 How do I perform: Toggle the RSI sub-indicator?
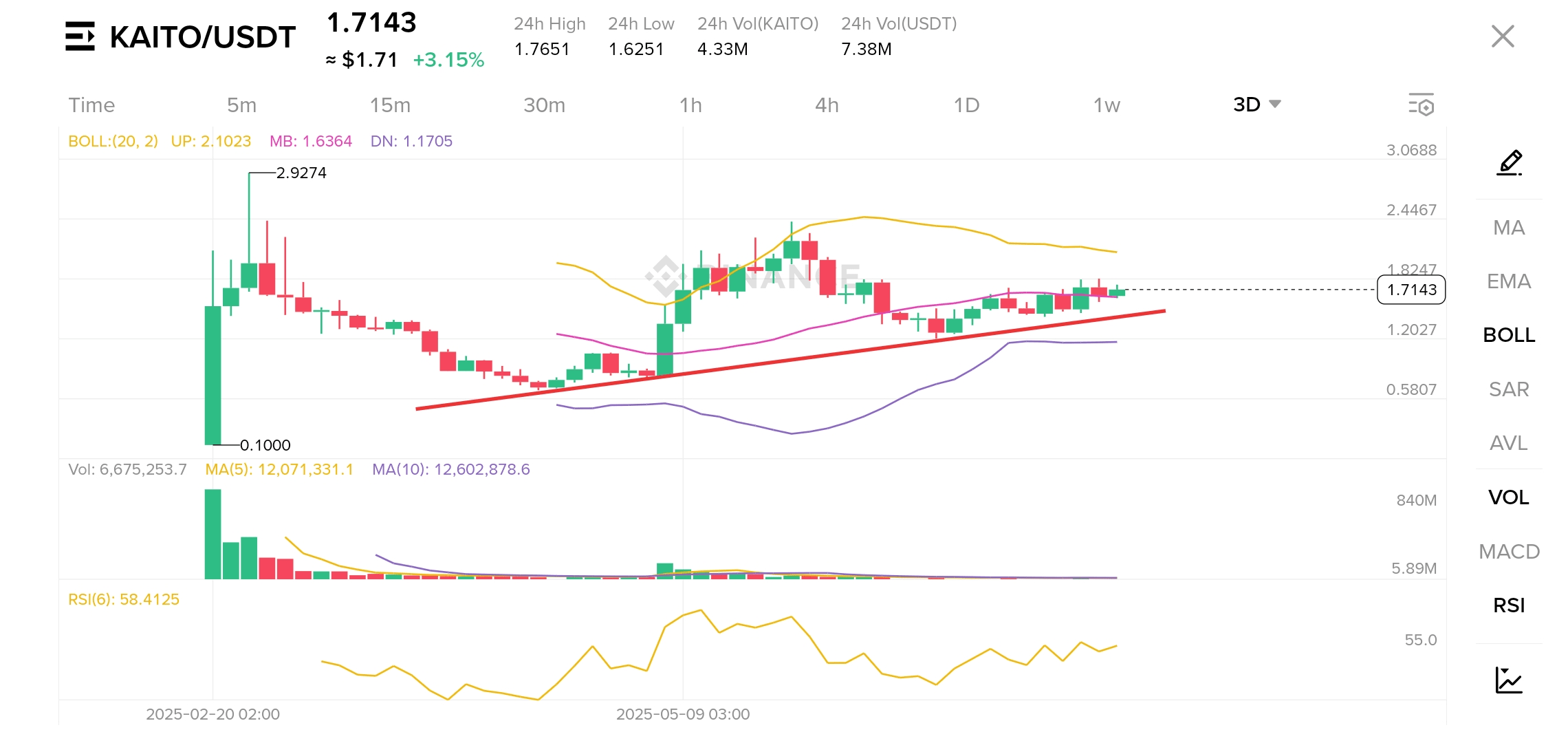(1509, 605)
